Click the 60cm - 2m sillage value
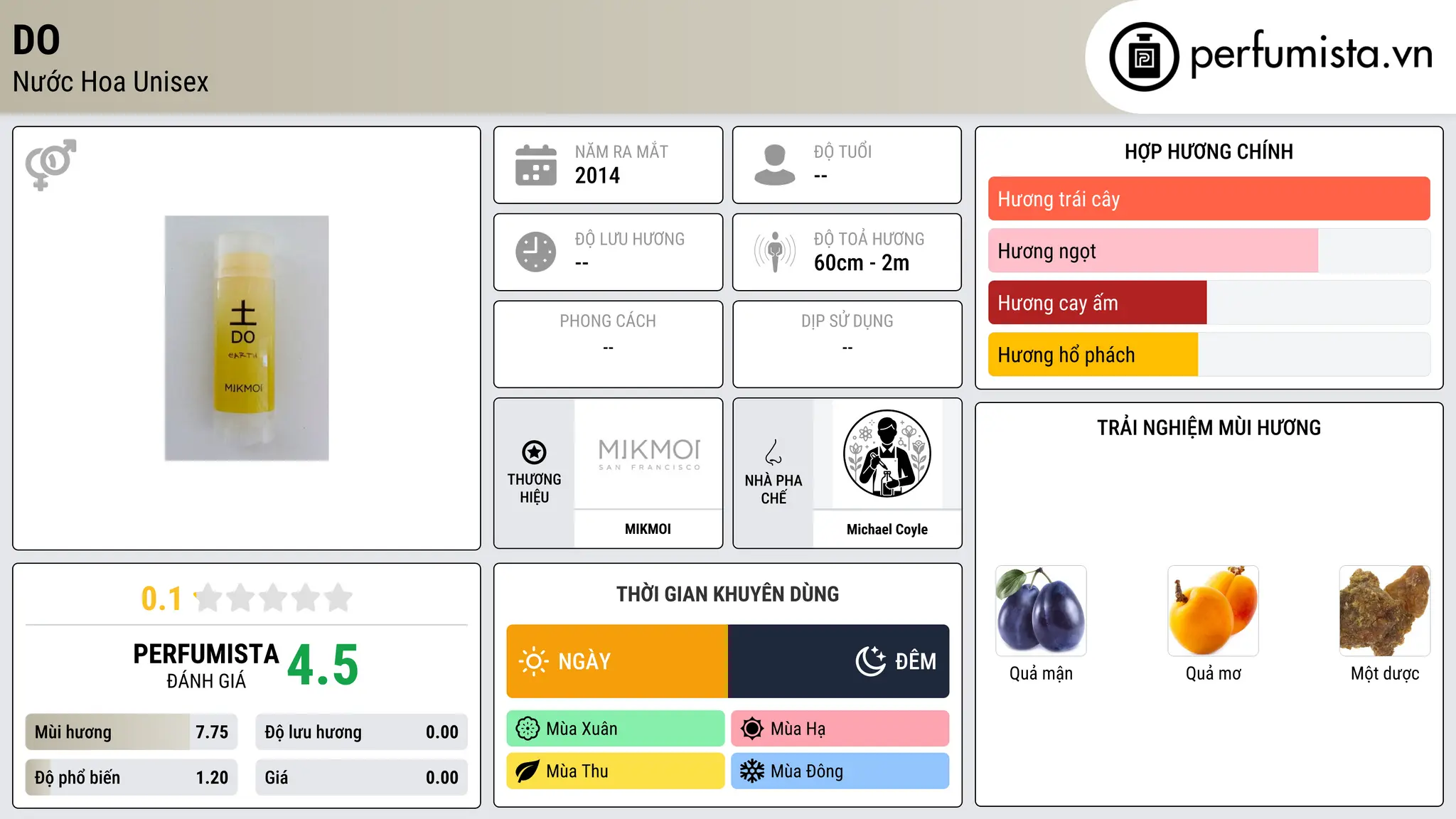The width and height of the screenshot is (1456, 819). point(862,263)
